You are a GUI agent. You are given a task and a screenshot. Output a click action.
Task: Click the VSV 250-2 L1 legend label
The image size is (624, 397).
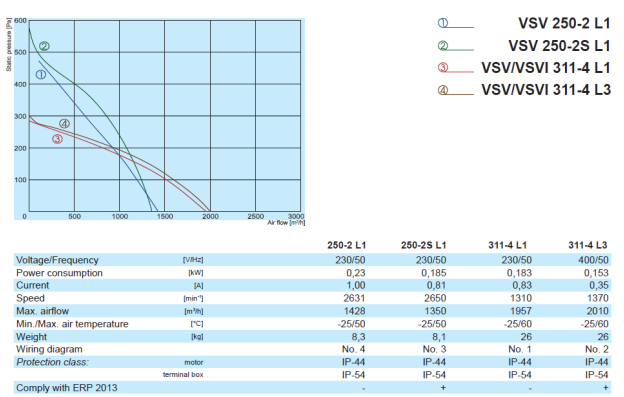click(x=564, y=23)
